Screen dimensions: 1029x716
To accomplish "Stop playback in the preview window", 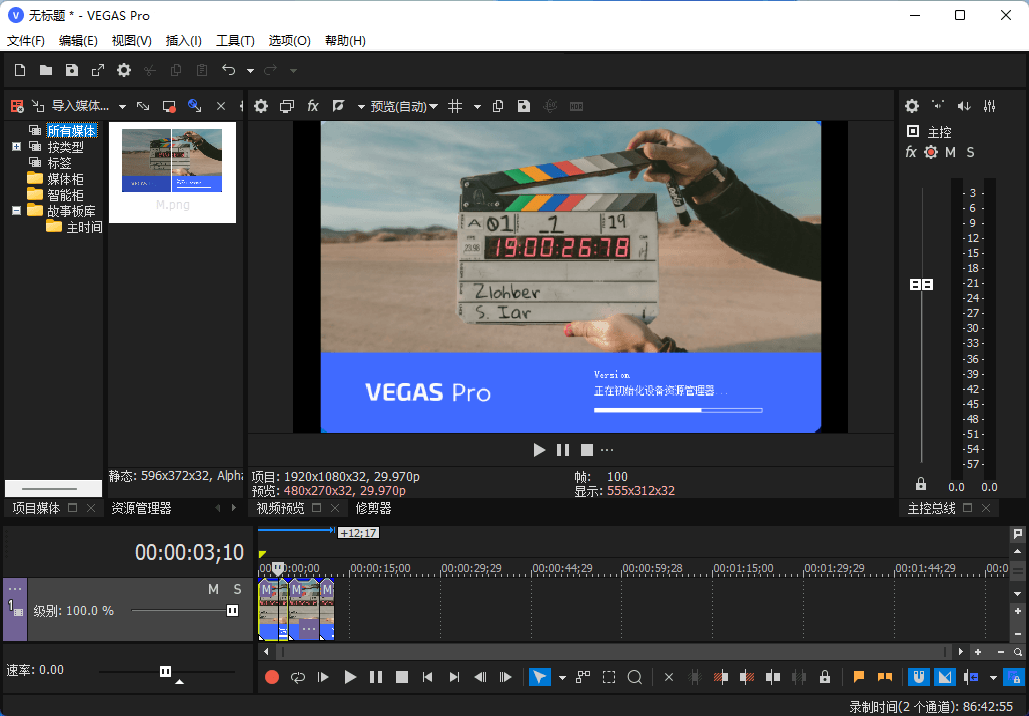I will click(587, 450).
